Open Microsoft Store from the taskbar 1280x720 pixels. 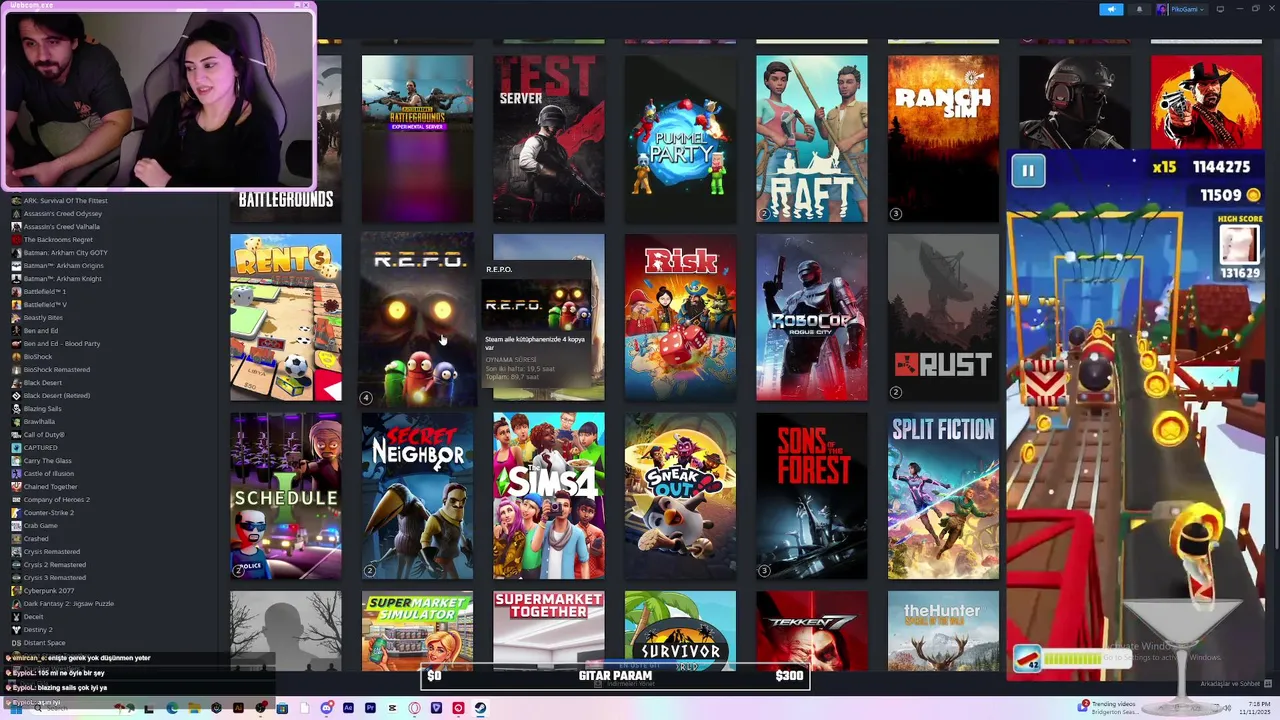tap(282, 708)
